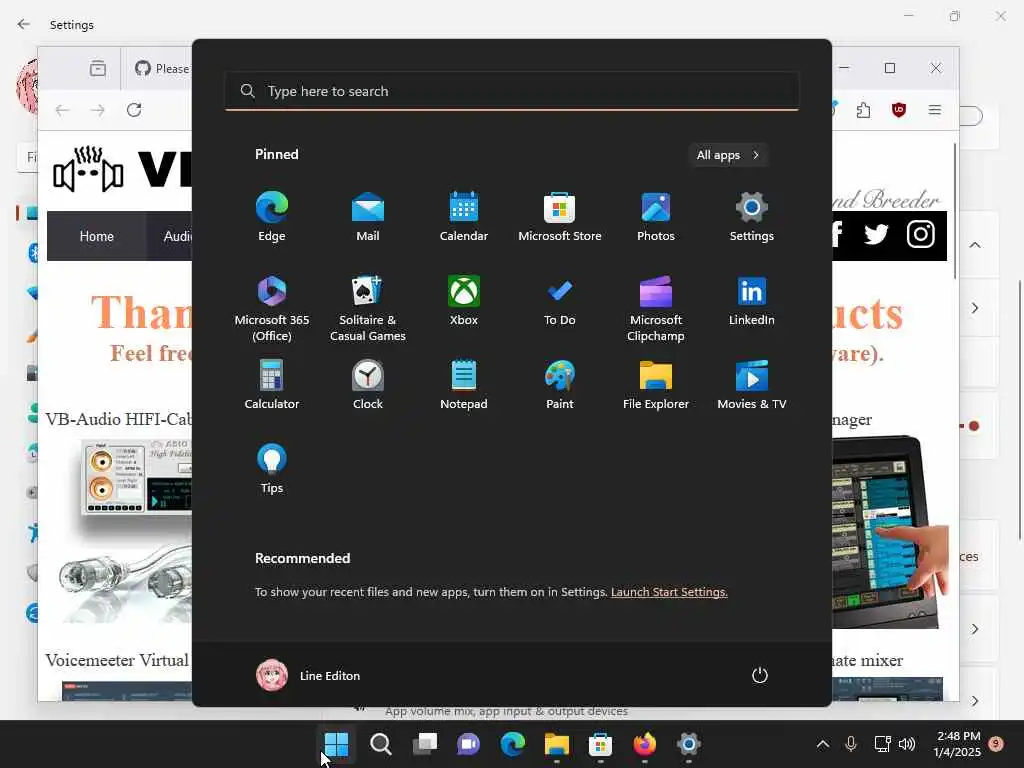Open taskbar Search
The width and height of the screenshot is (1024, 768).
pyautogui.click(x=381, y=744)
